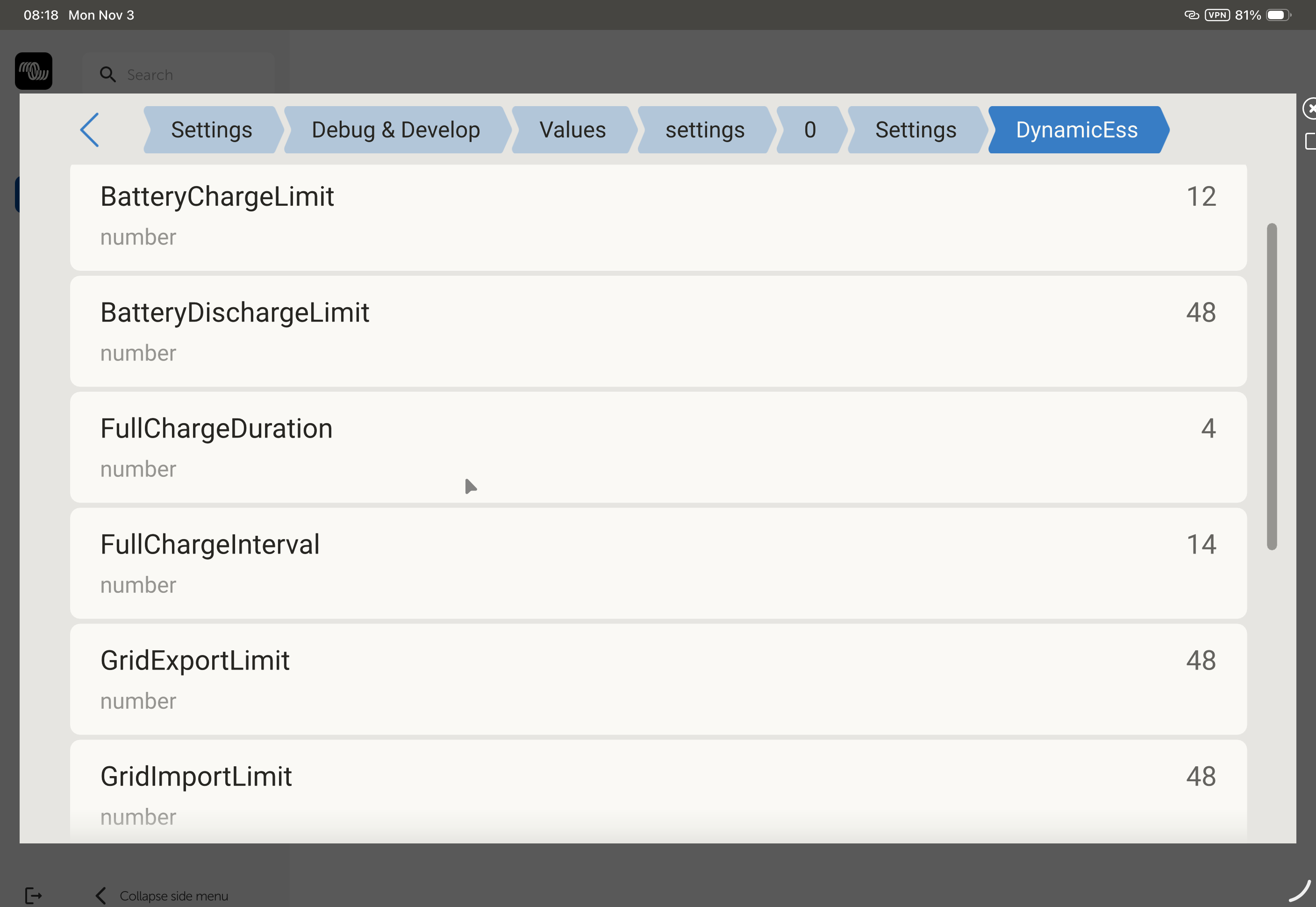The height and width of the screenshot is (907, 1316).
Task: Select the 0 breadcrumb item
Action: click(809, 130)
